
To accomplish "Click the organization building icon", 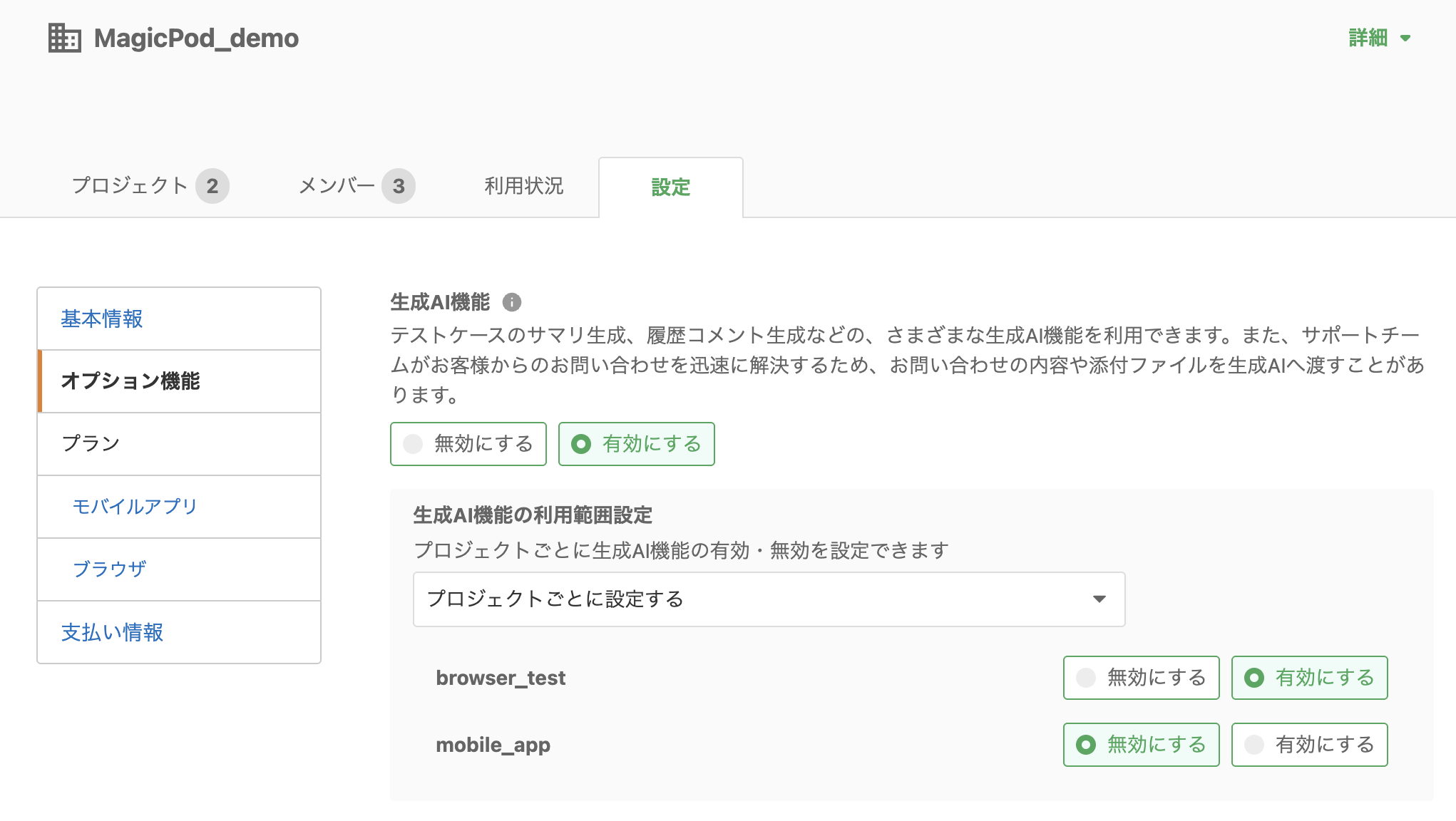I will pos(65,38).
